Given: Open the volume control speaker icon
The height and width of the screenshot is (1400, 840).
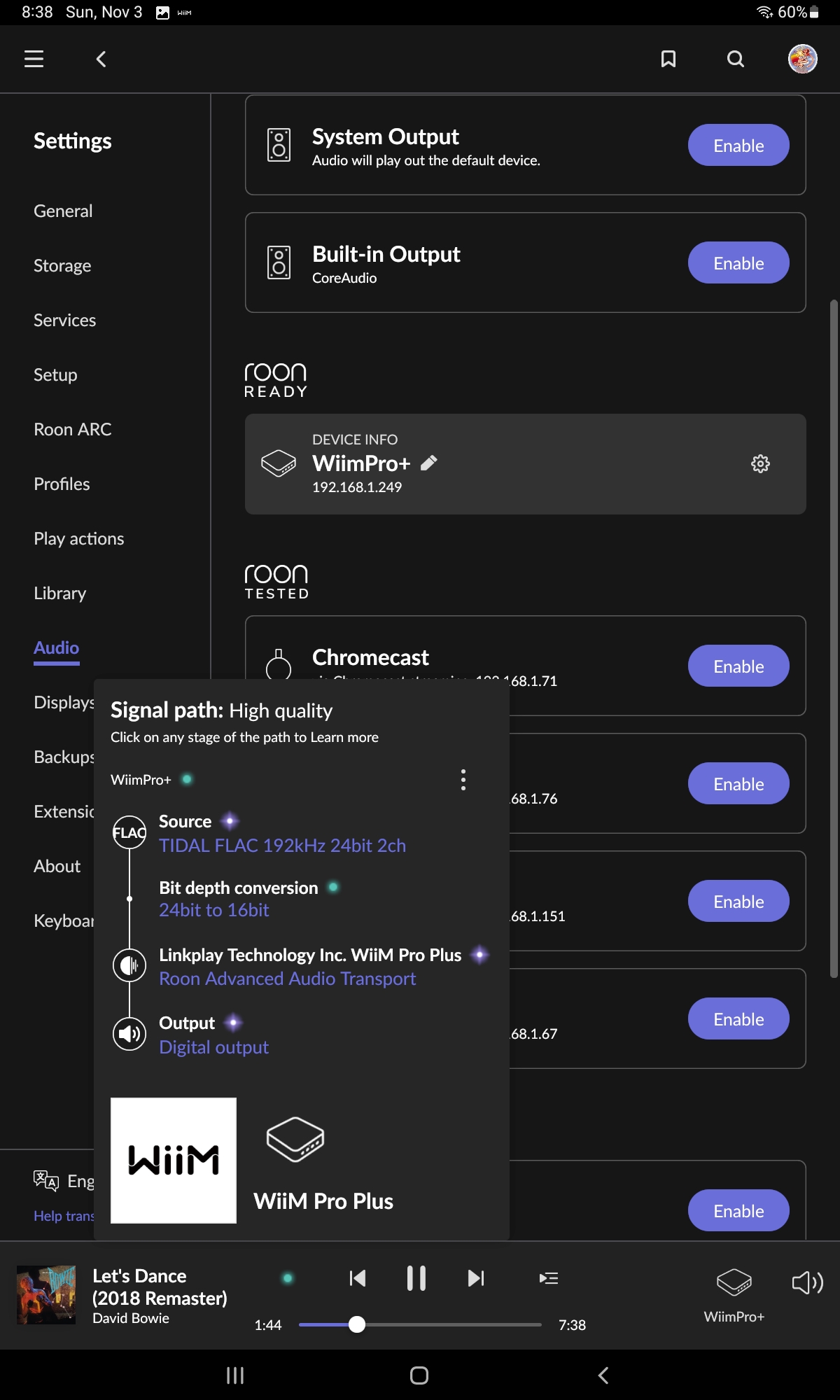Looking at the screenshot, I should click(807, 1282).
